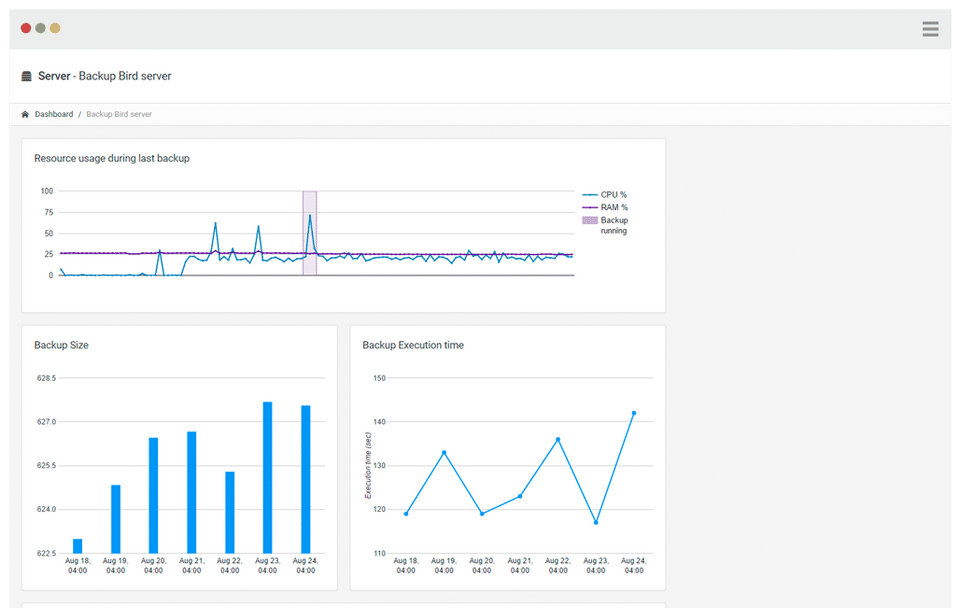Click the Backup Bird server breadcrumb
This screenshot has height=608, width=960.
pyautogui.click(x=119, y=114)
